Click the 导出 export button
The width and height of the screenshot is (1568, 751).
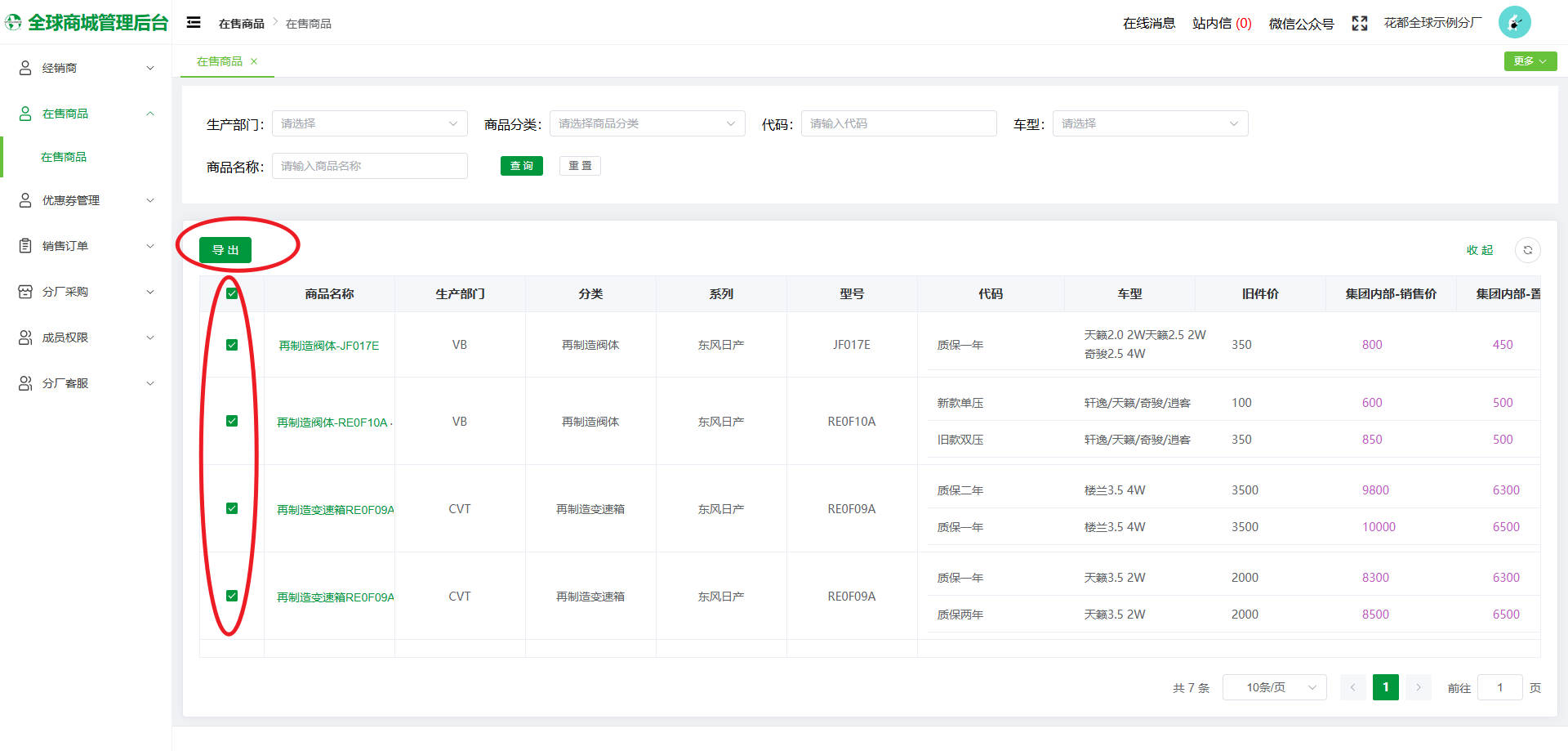point(225,250)
